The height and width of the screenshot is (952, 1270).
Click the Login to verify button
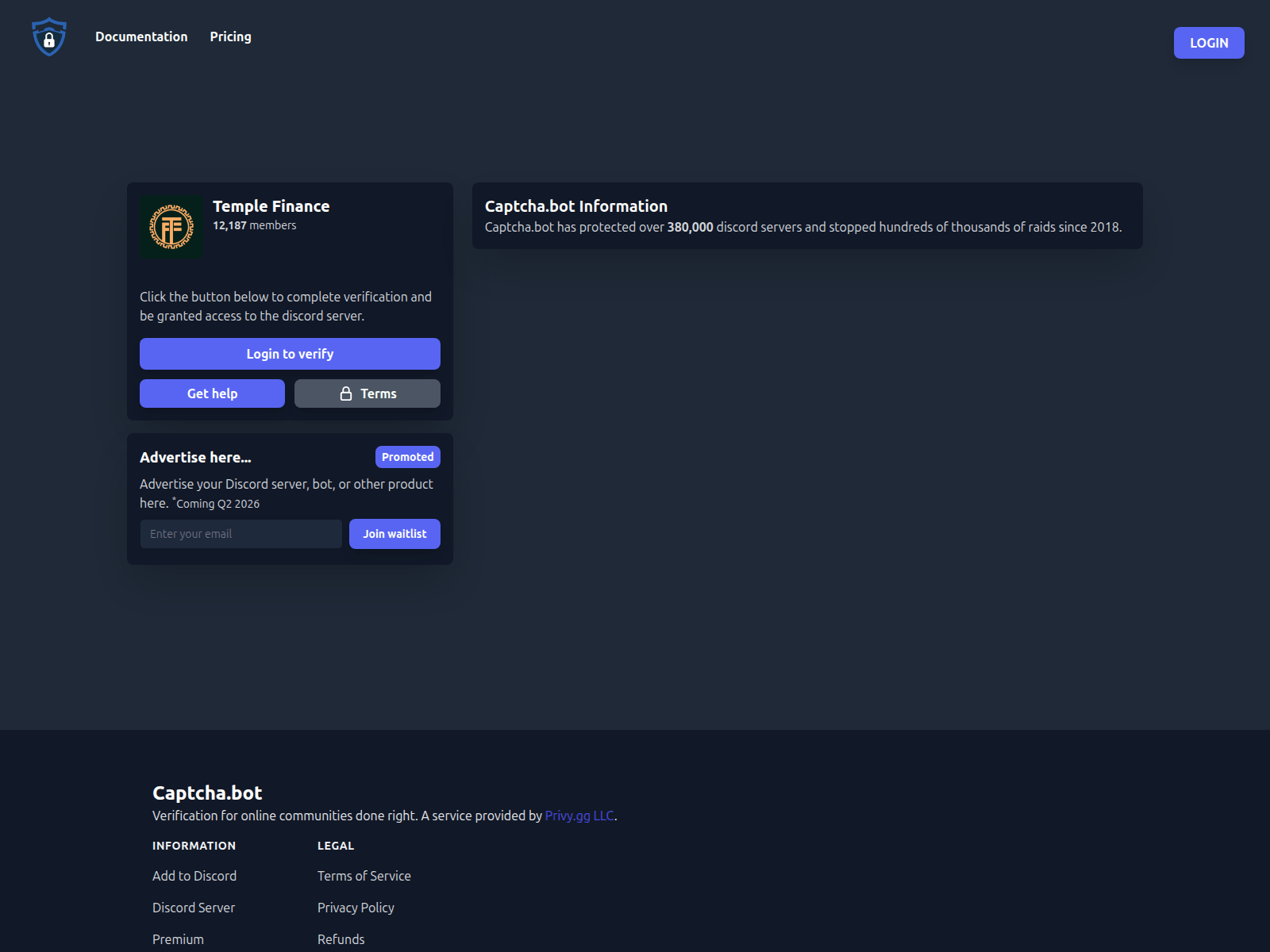click(x=290, y=354)
